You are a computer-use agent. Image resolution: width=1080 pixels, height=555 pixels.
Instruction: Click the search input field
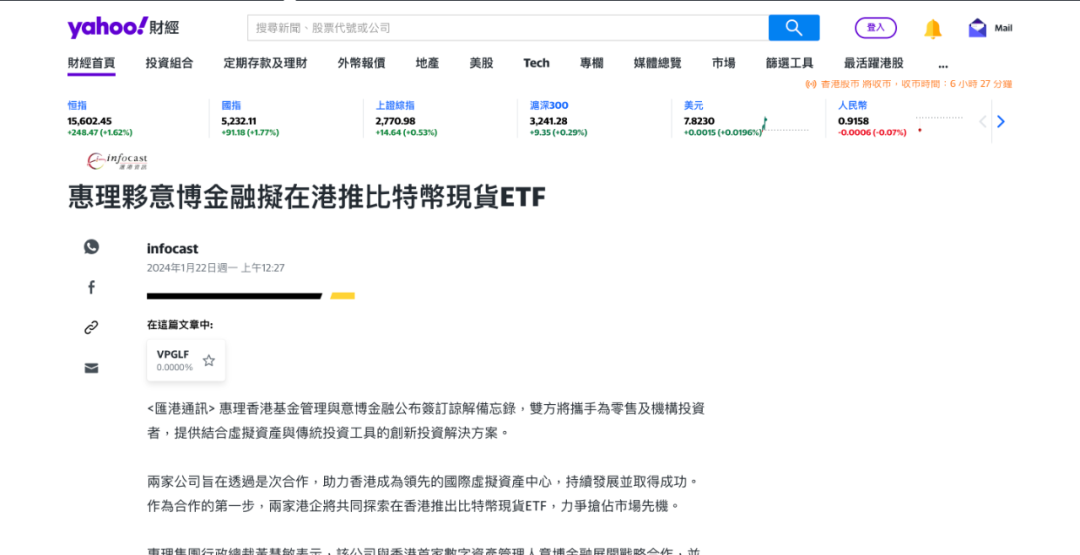tap(508, 28)
